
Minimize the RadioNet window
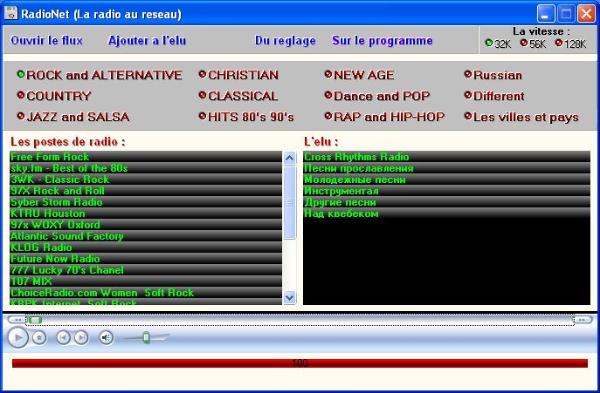pos(546,14)
